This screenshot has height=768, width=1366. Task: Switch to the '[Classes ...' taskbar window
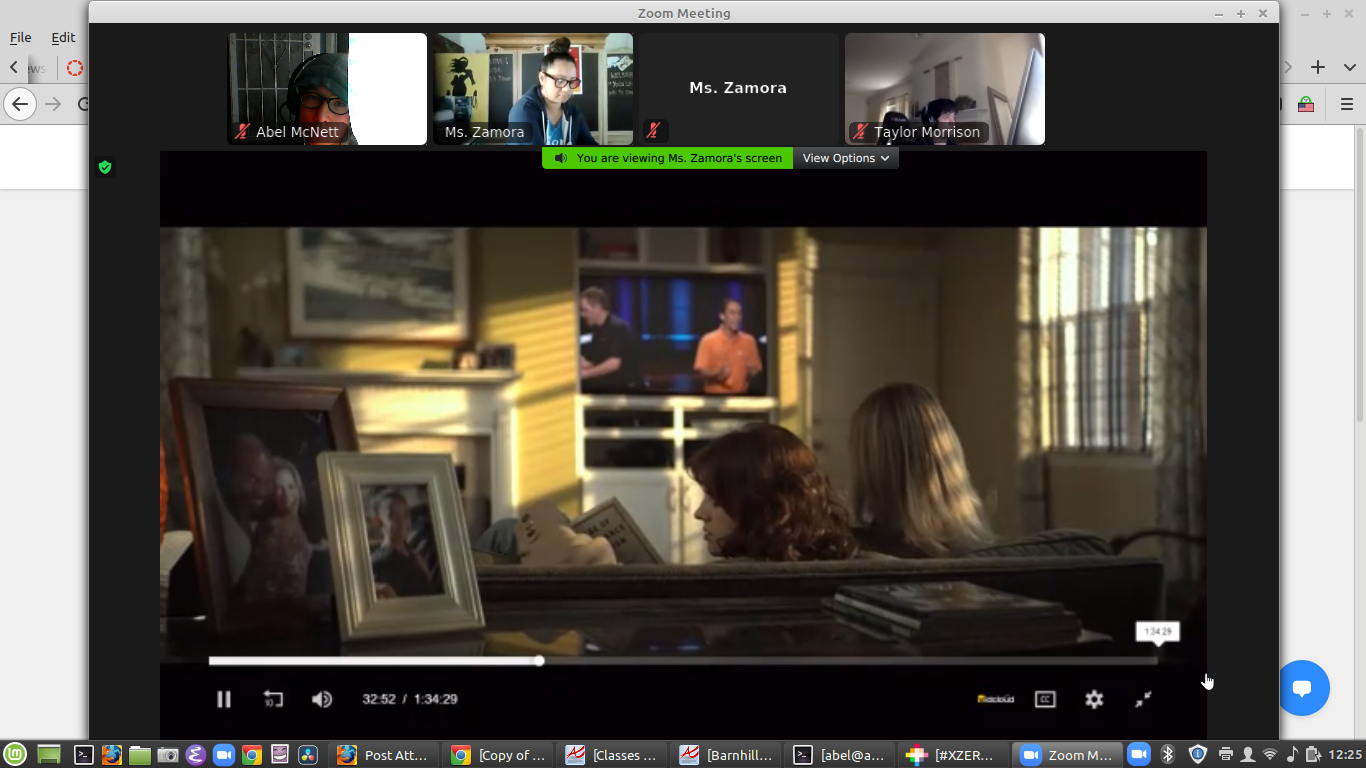(x=612, y=755)
